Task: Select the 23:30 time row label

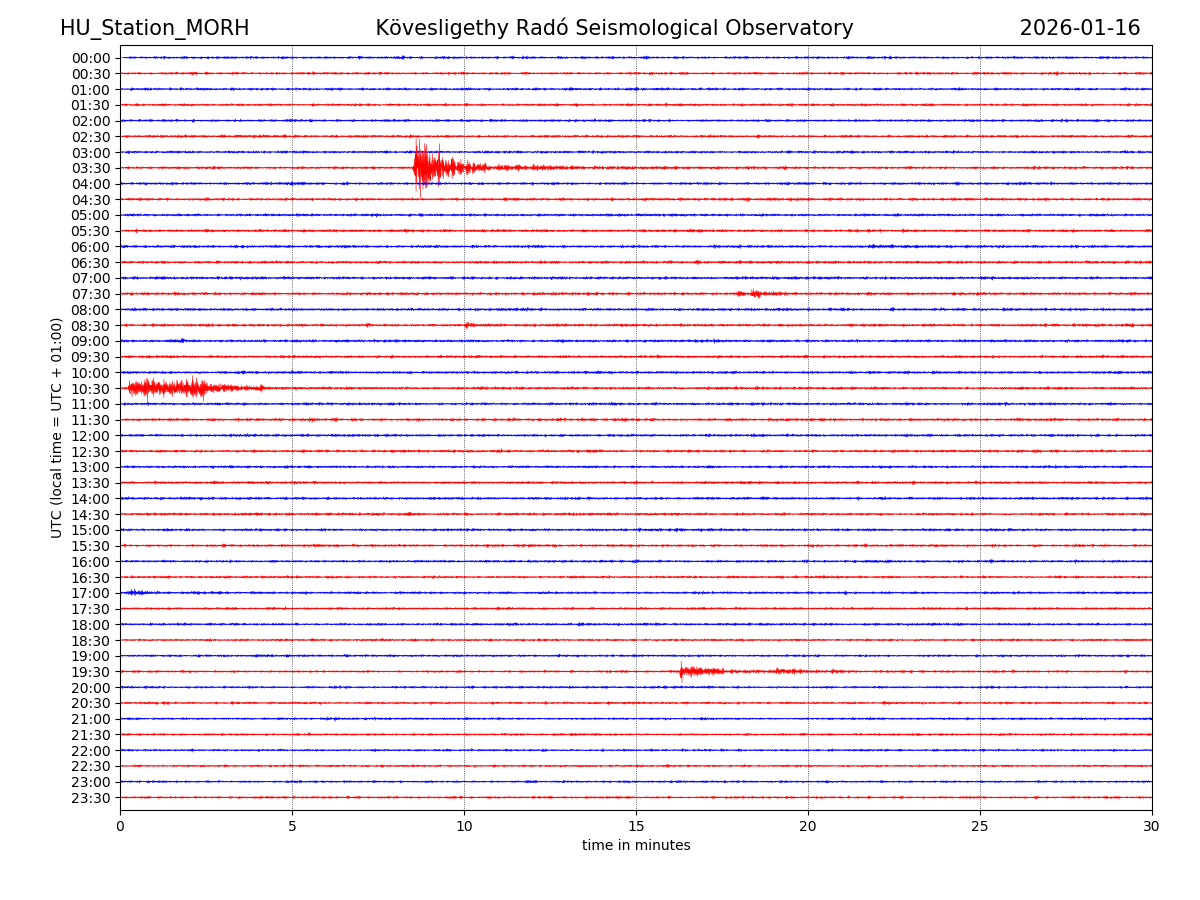Action: [x=90, y=798]
